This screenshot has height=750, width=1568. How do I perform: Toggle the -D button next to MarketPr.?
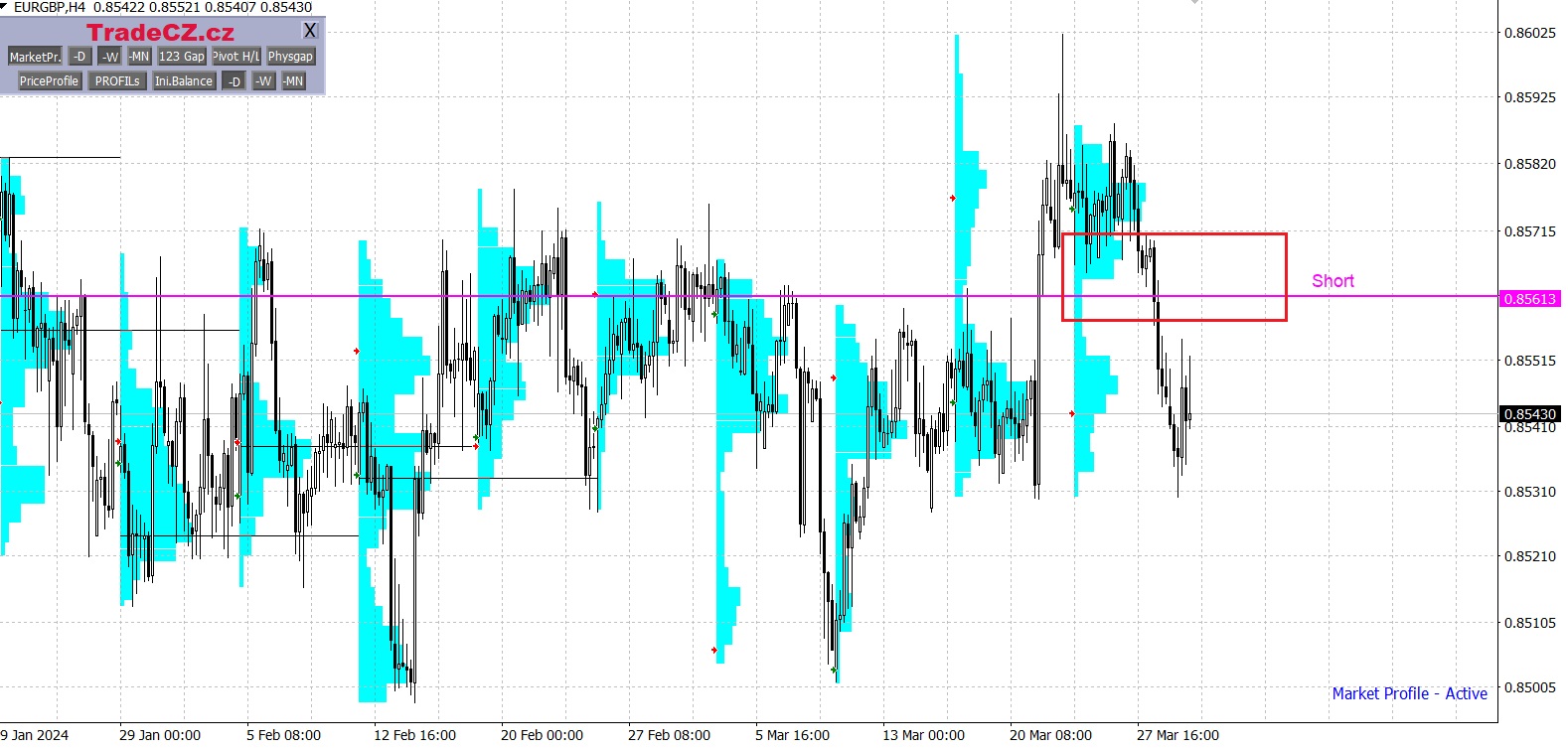click(80, 57)
